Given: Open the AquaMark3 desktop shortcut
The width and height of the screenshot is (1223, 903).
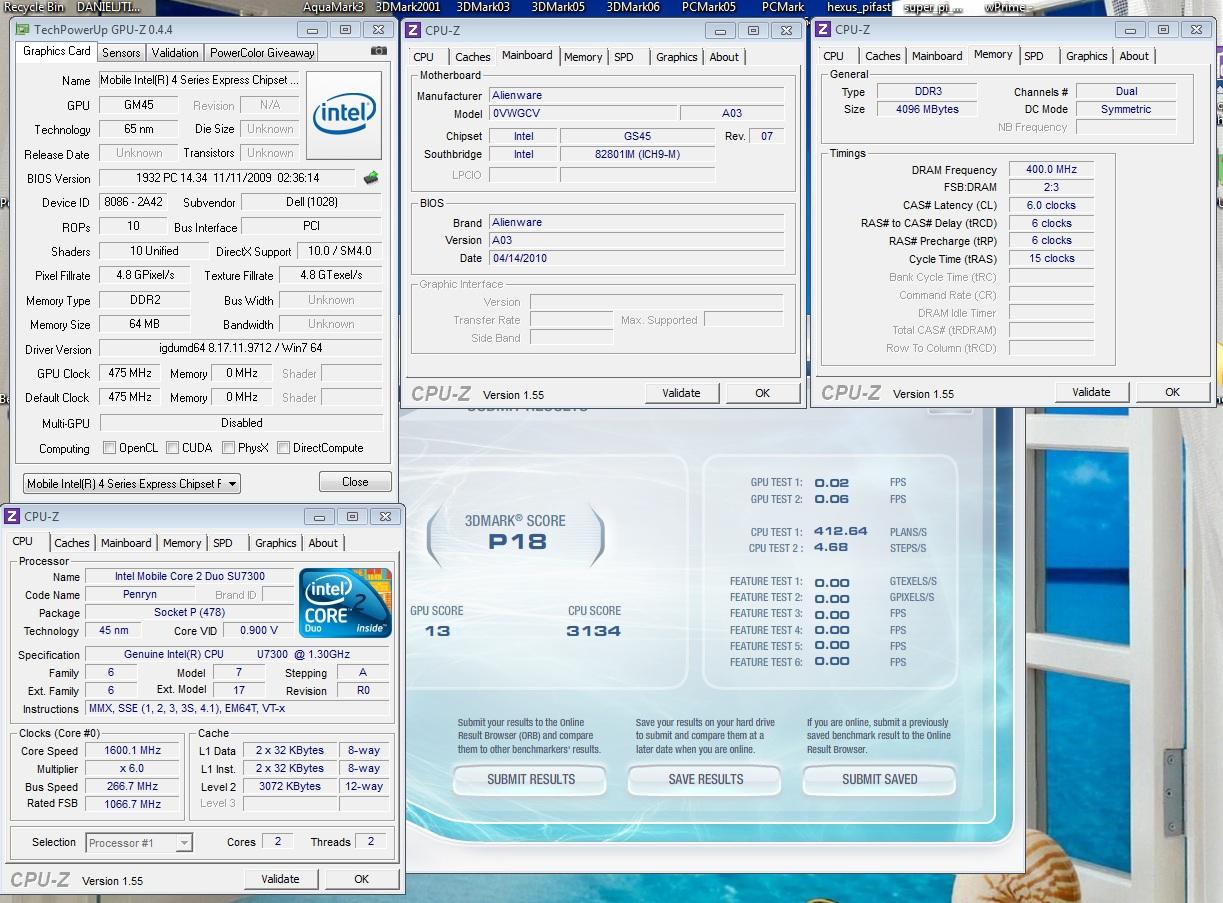Looking at the screenshot, I should click(x=333, y=7).
